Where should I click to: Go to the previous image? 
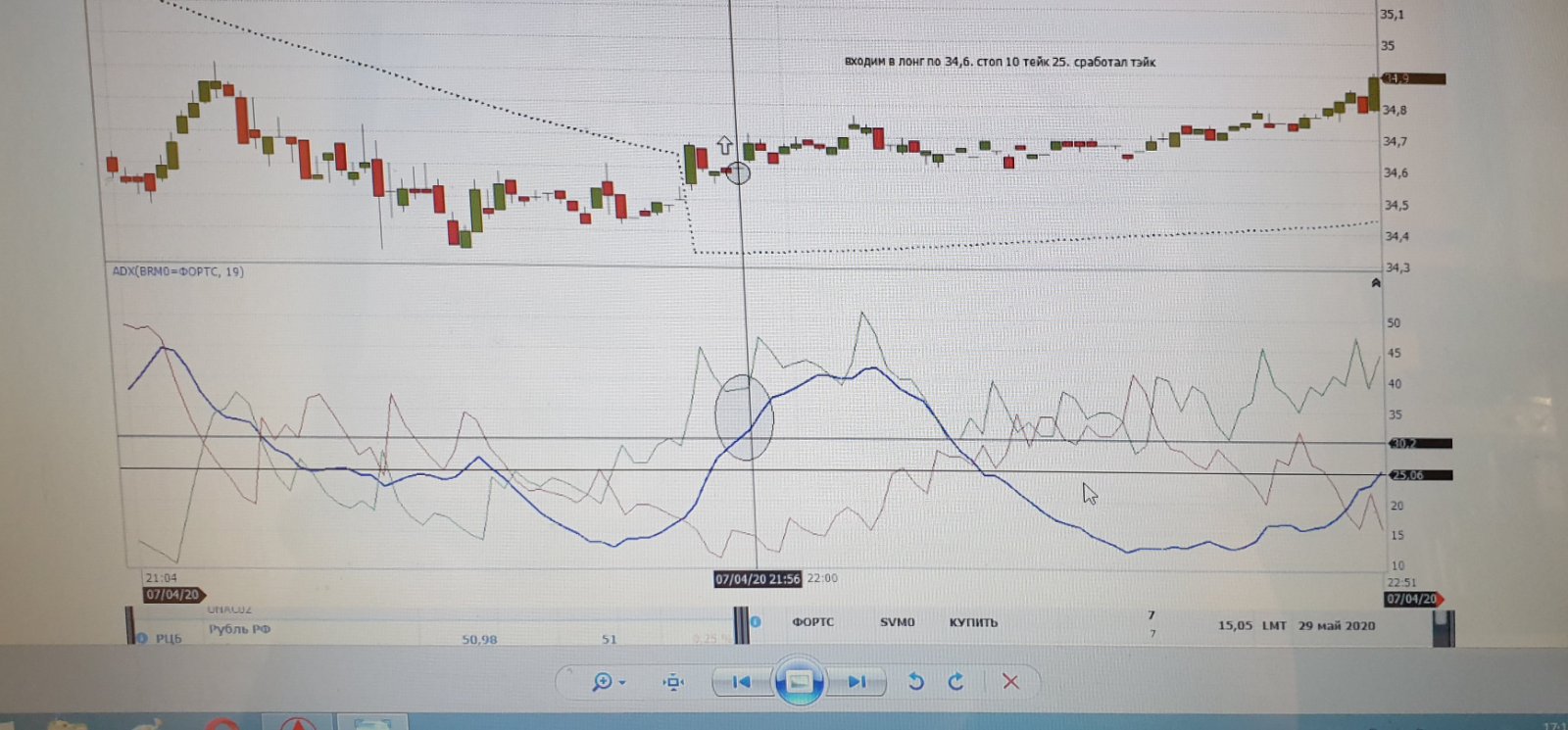tap(742, 682)
